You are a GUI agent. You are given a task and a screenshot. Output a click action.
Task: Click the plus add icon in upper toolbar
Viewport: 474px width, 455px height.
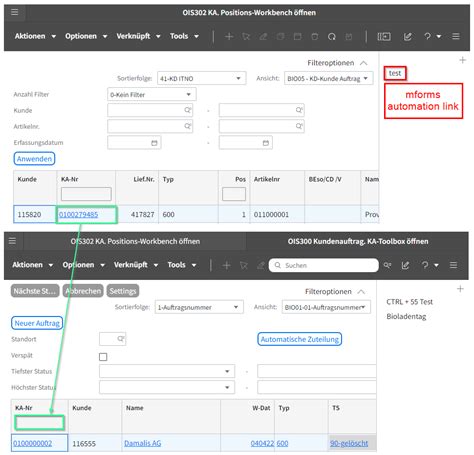pyautogui.click(x=229, y=36)
